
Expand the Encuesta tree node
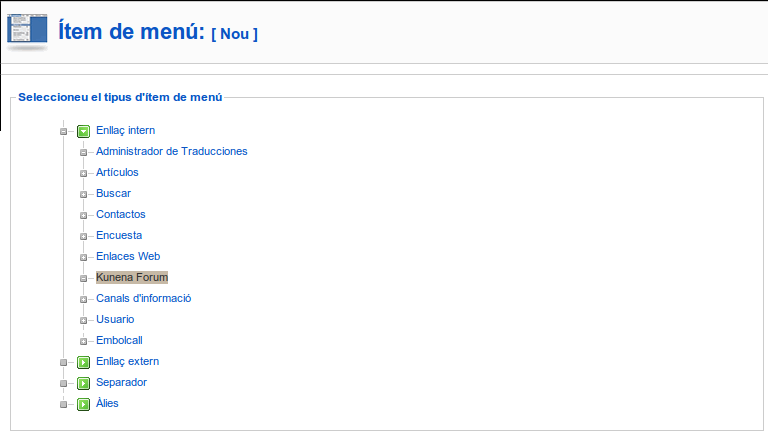pos(85,236)
